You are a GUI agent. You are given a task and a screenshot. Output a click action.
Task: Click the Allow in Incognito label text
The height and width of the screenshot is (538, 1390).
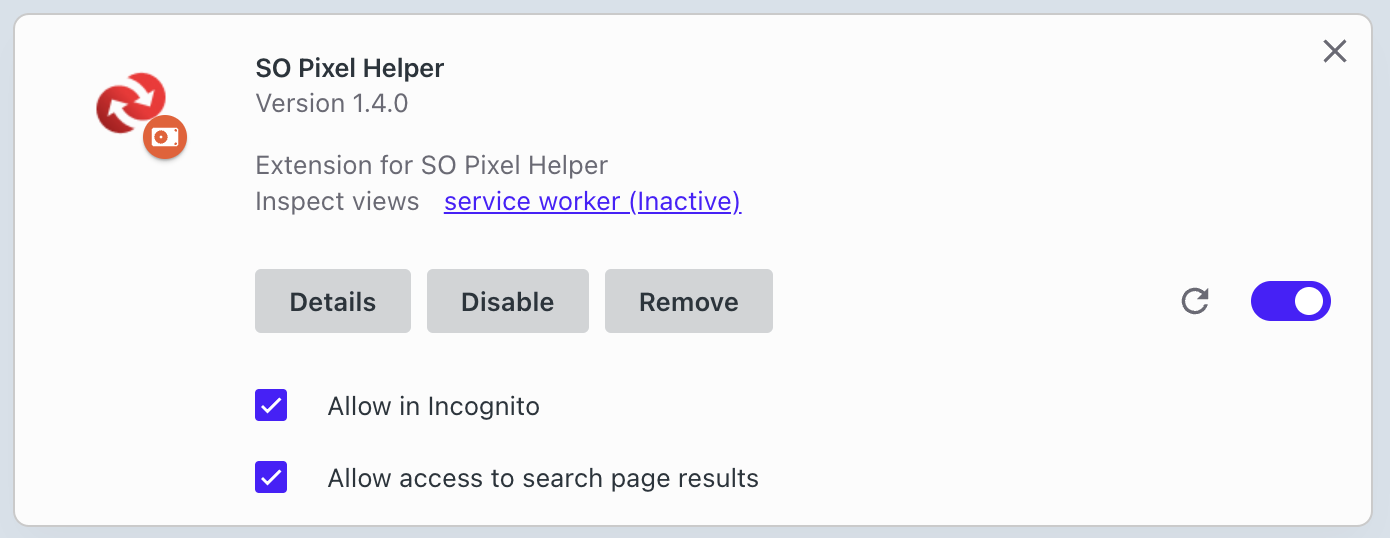click(x=433, y=406)
